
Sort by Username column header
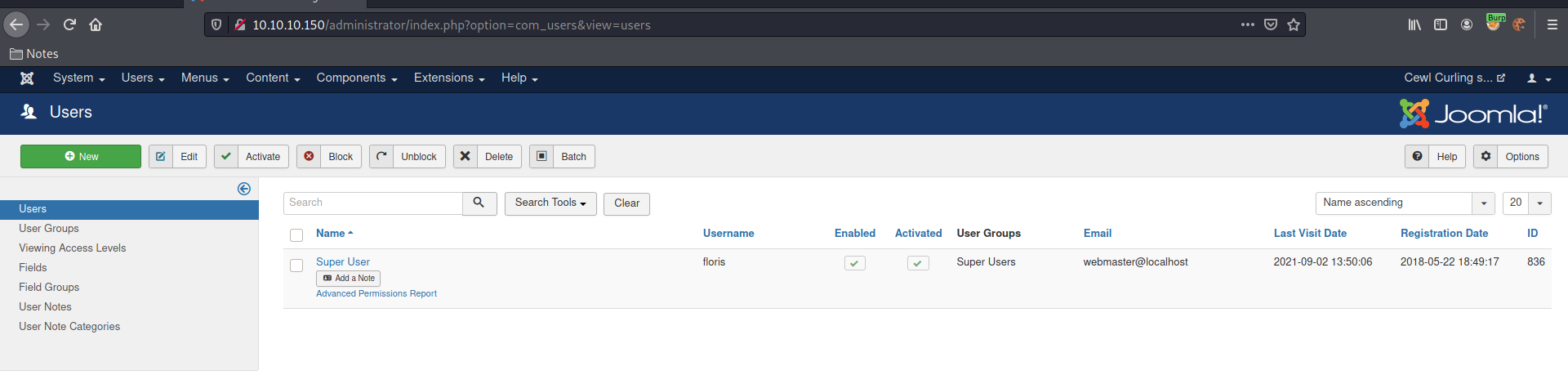click(x=728, y=233)
